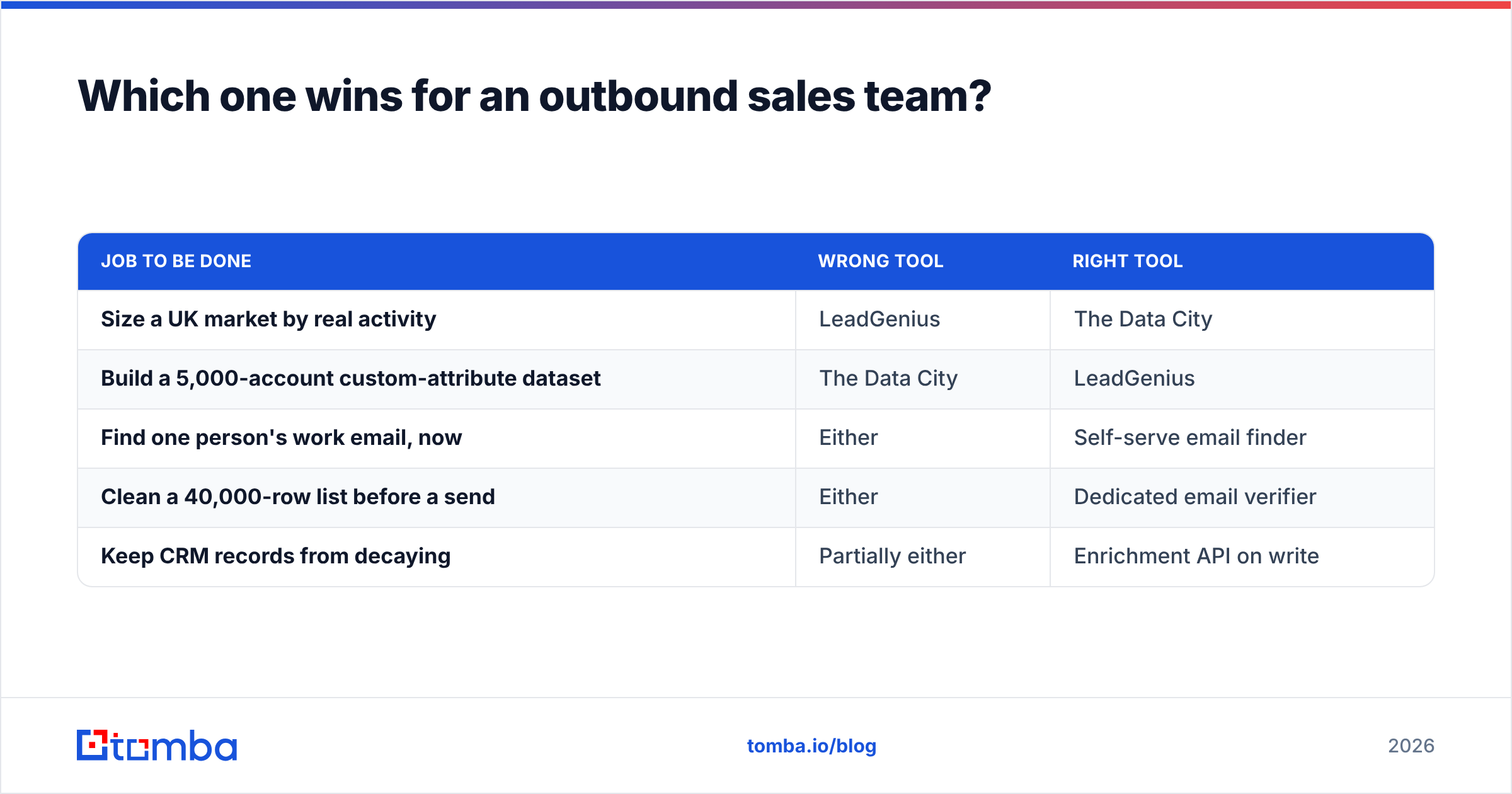Click "LeadGenius" in the 5,000-account row
This screenshot has height=794, width=1512.
click(x=1134, y=379)
